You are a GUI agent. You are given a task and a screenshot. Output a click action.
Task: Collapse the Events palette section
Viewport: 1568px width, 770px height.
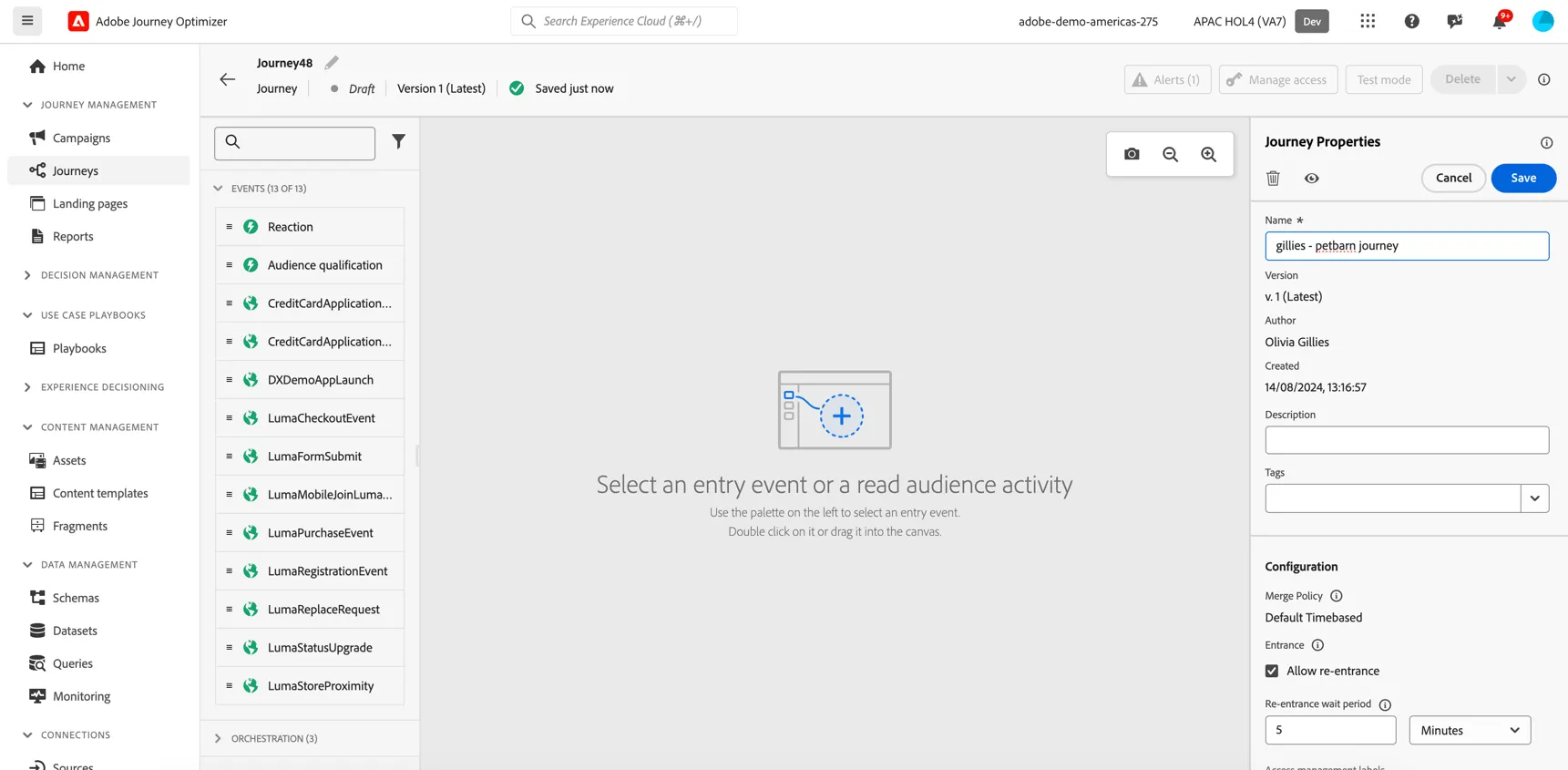pyautogui.click(x=218, y=189)
